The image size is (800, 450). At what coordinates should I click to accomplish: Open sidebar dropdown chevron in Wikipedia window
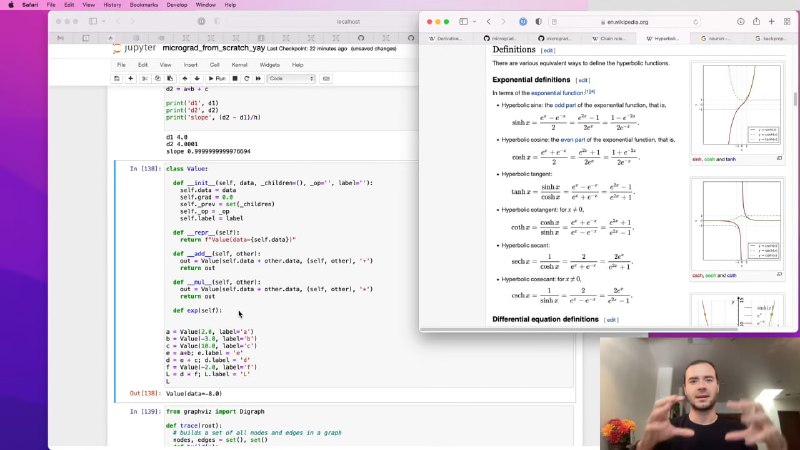coord(474,21)
